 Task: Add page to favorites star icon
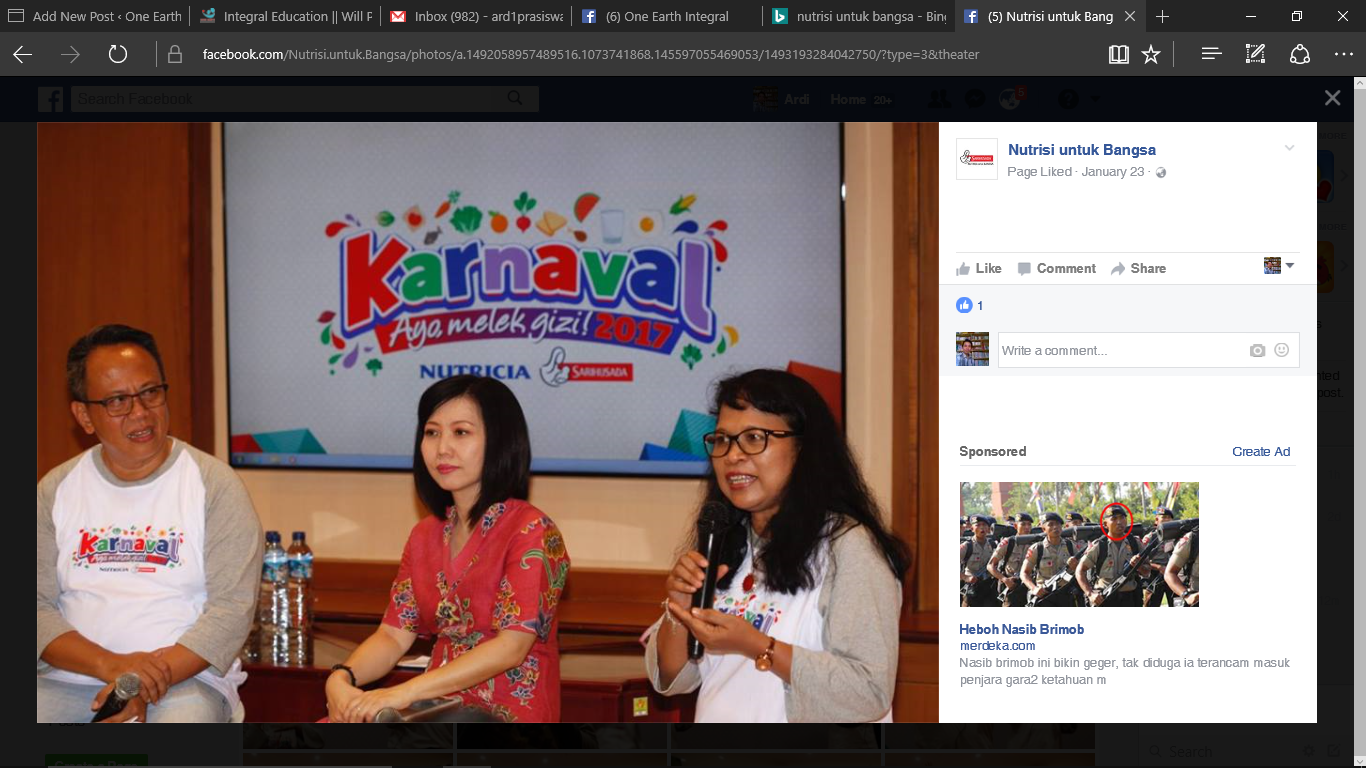pyautogui.click(x=1151, y=55)
